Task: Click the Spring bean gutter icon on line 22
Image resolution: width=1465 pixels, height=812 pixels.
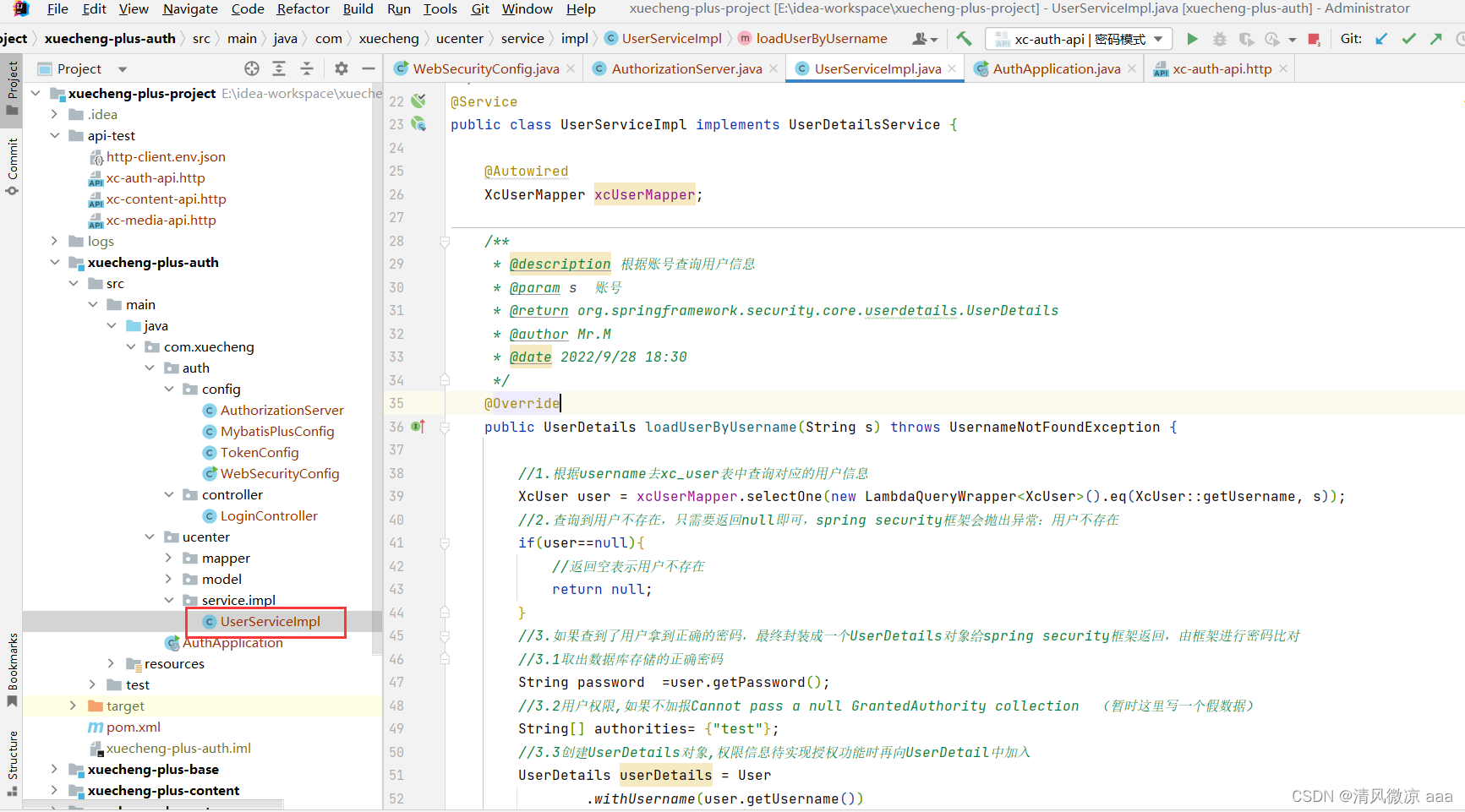Action: pos(418,101)
